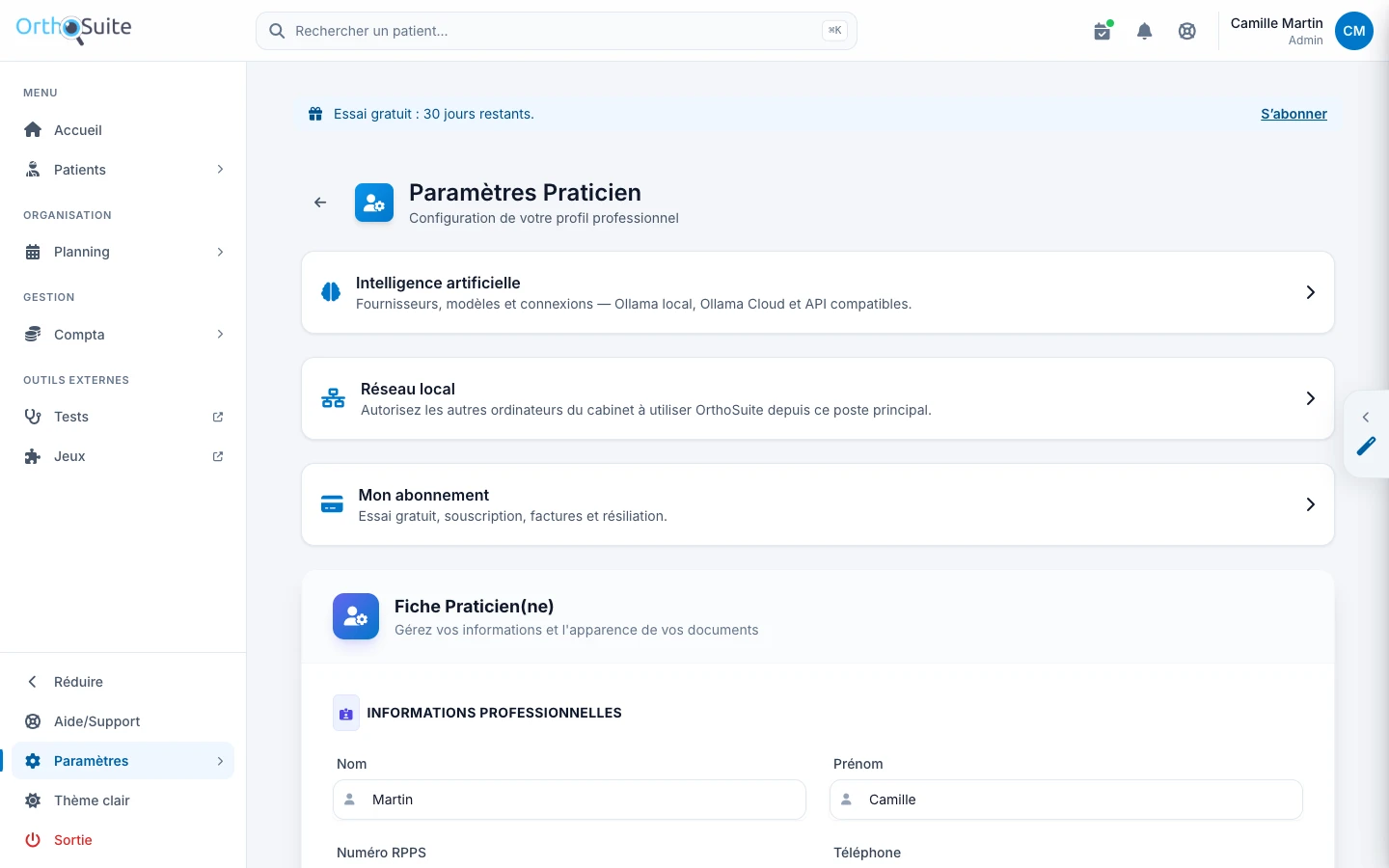Open notifications bell
The width and height of the screenshot is (1389, 868).
coord(1145,31)
